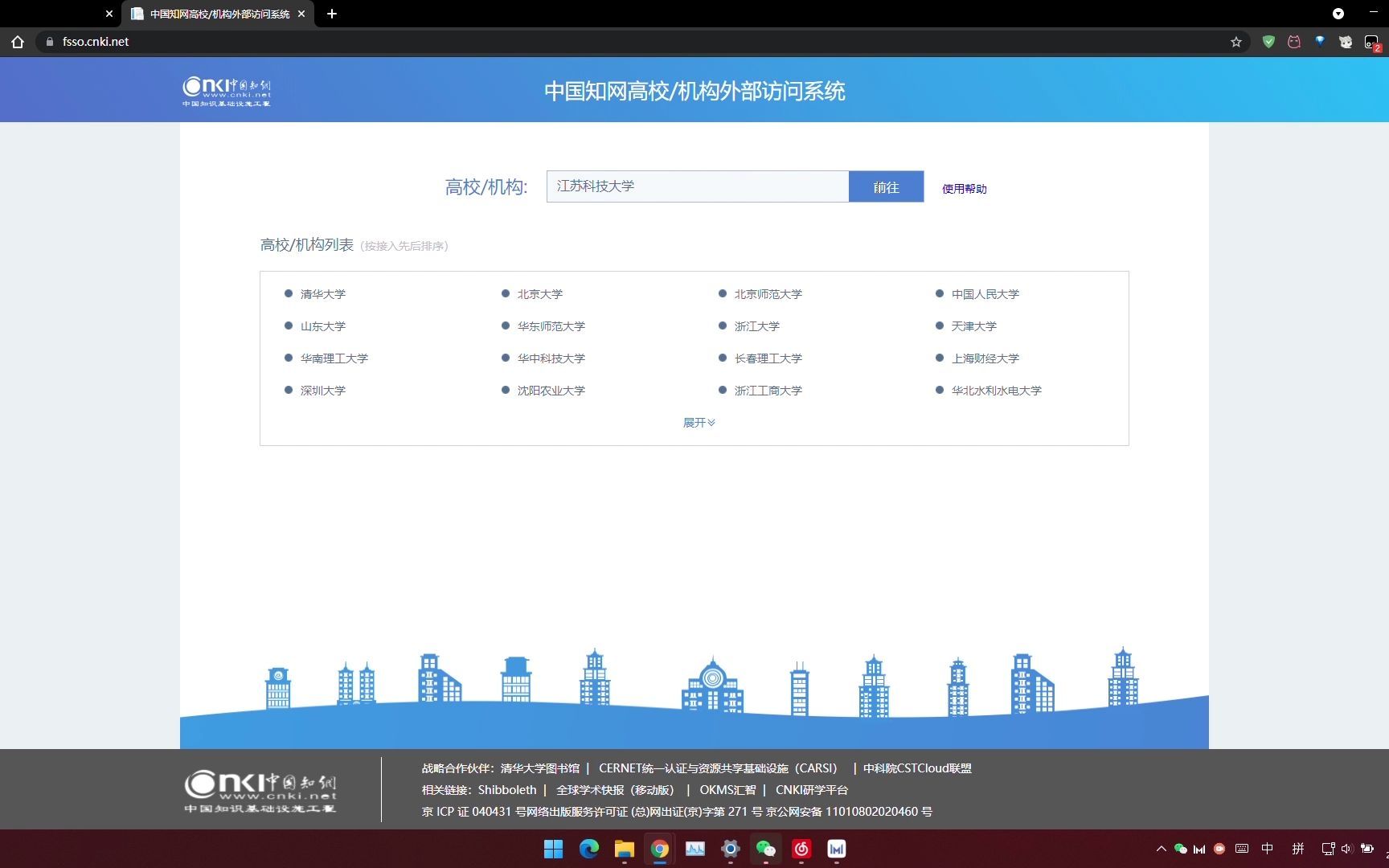Open File Explorer from the taskbar
This screenshot has width=1389, height=868.
tap(625, 849)
